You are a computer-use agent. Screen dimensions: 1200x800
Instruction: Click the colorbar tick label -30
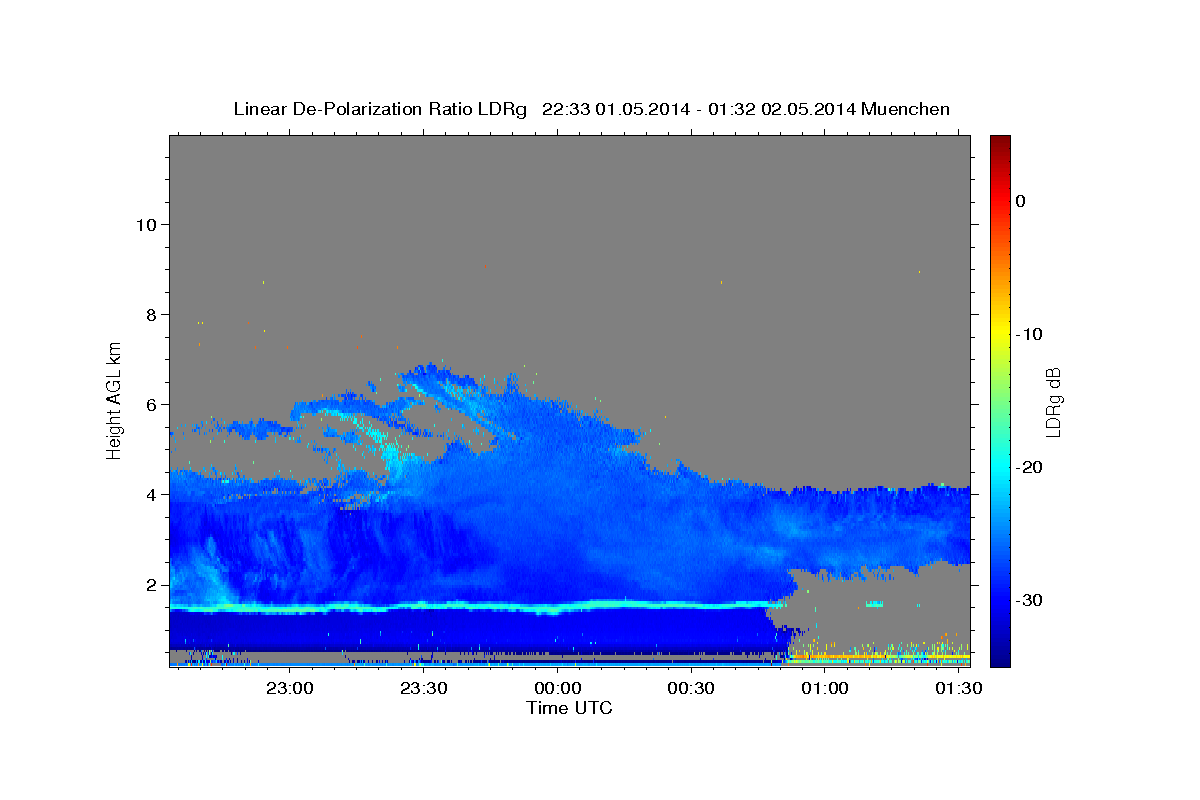coord(1029,600)
